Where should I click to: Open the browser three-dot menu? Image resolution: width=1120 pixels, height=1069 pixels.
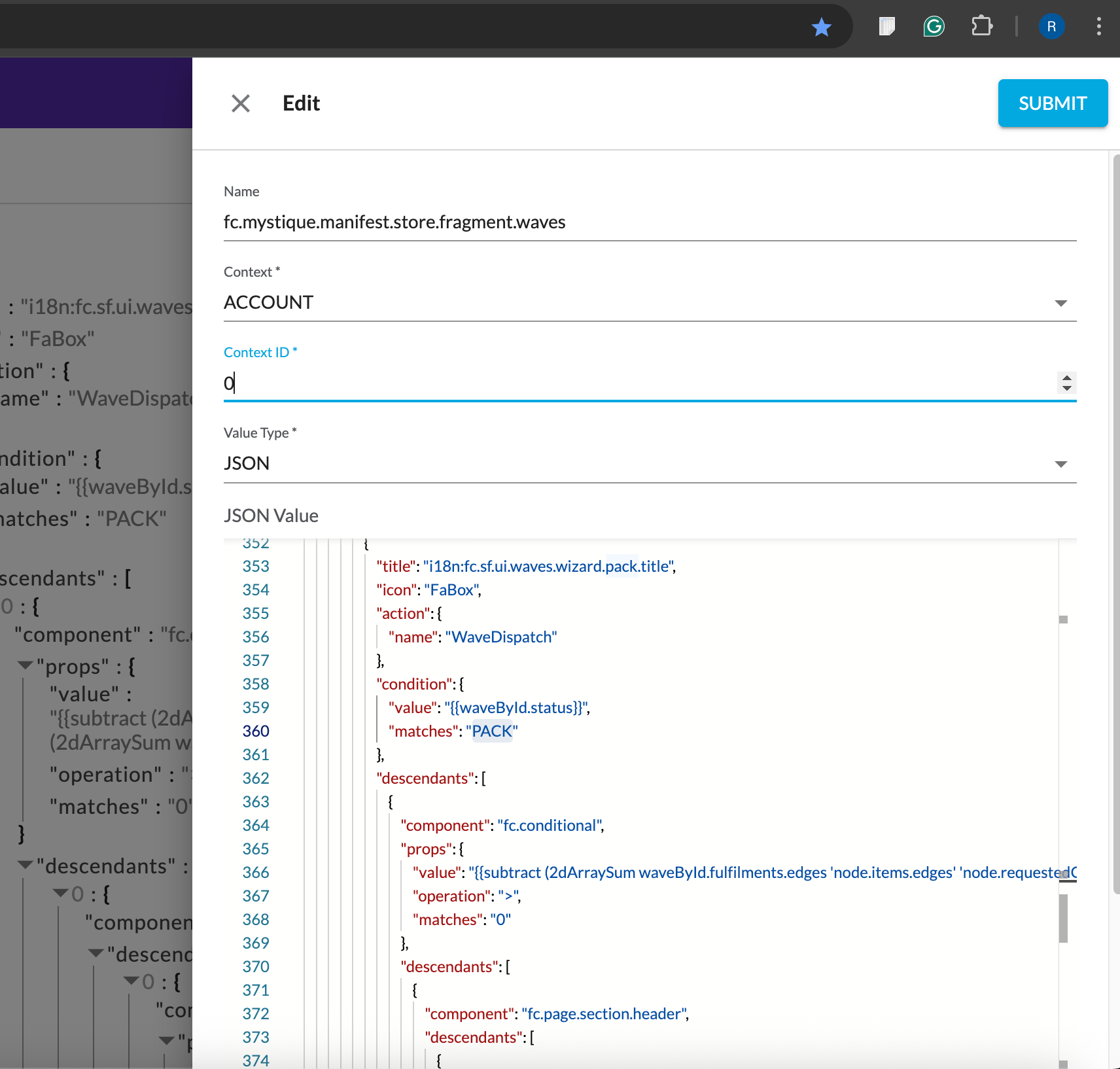1098,27
